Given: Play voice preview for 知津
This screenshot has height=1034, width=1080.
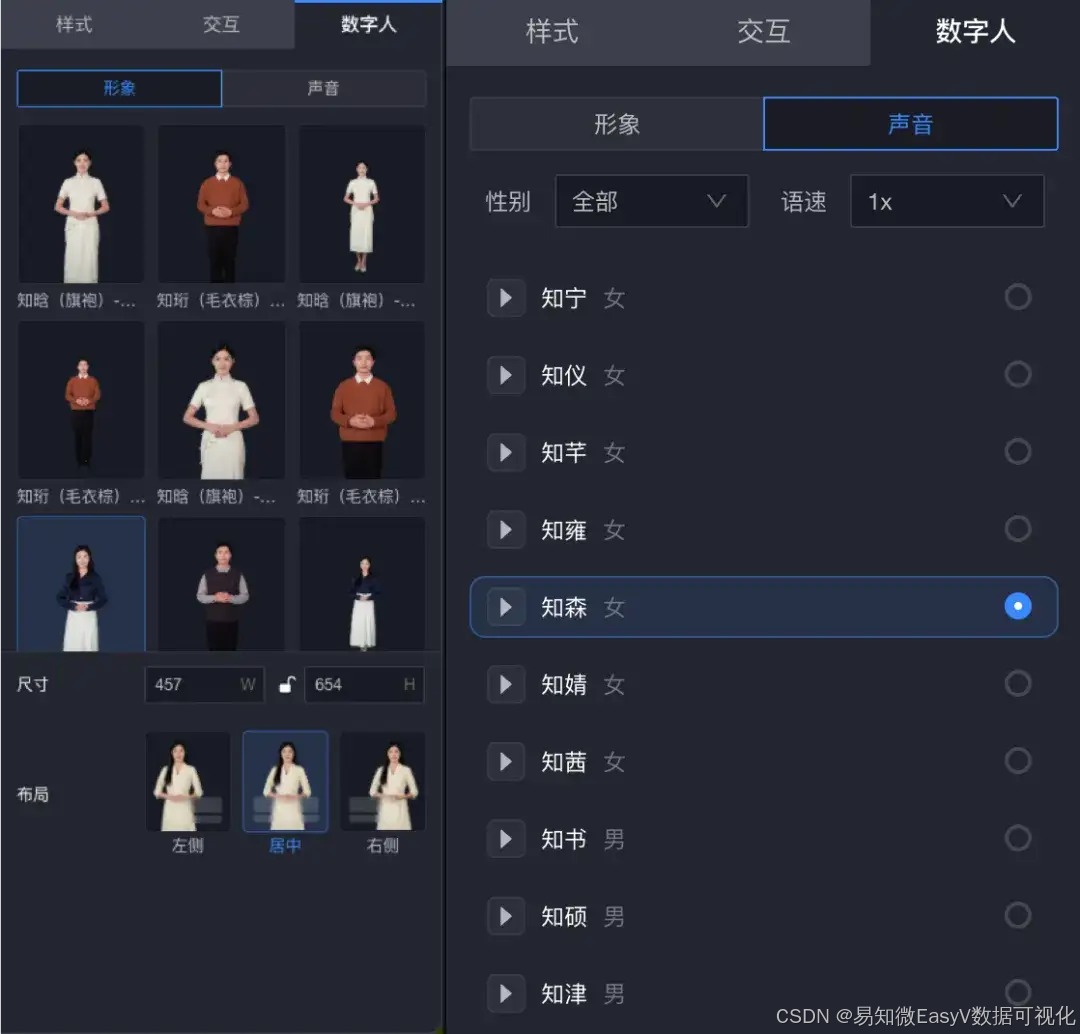Looking at the screenshot, I should click(506, 993).
